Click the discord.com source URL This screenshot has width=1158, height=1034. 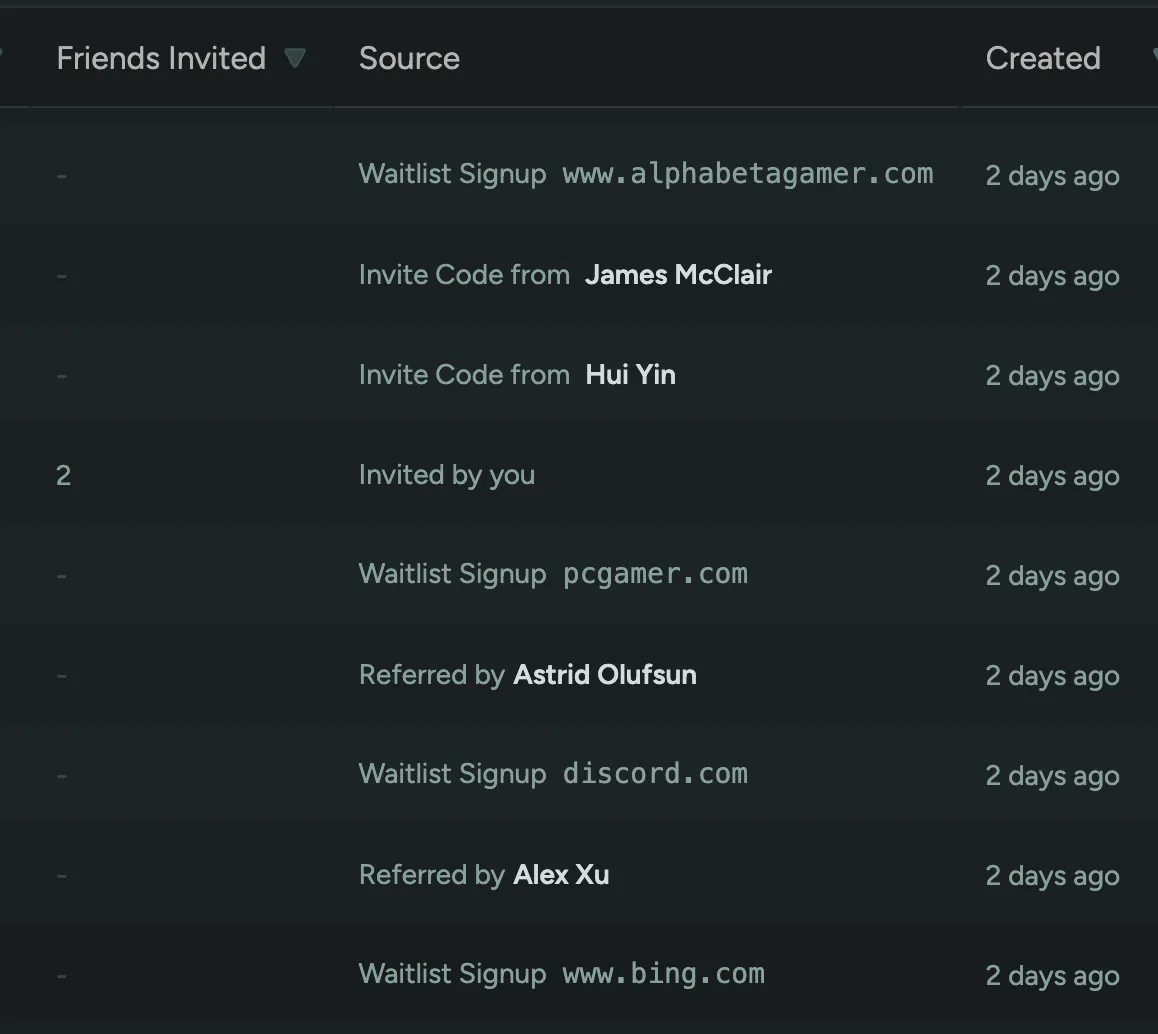(655, 774)
